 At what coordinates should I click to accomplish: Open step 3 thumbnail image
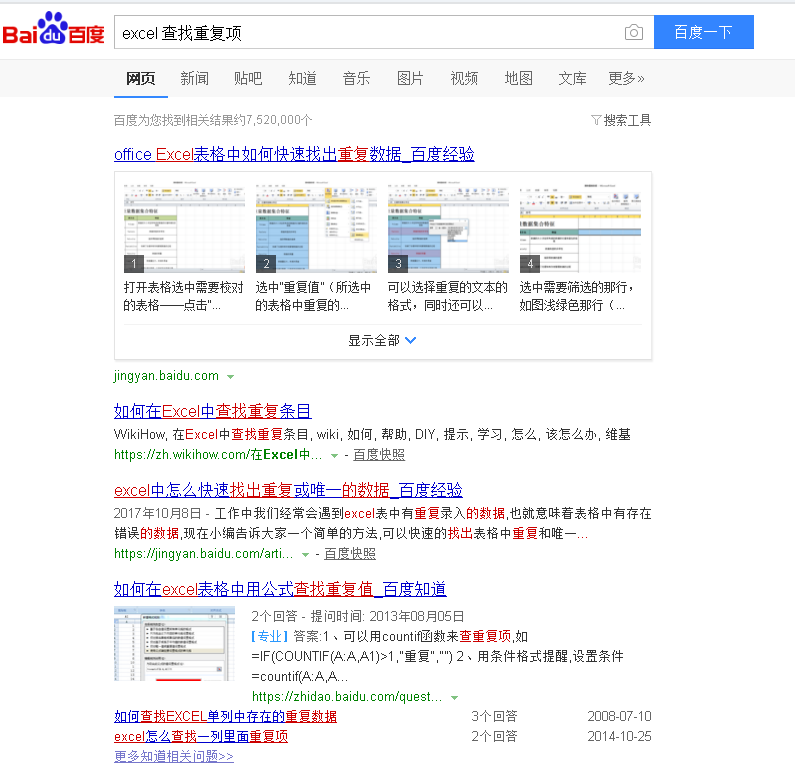click(x=448, y=227)
